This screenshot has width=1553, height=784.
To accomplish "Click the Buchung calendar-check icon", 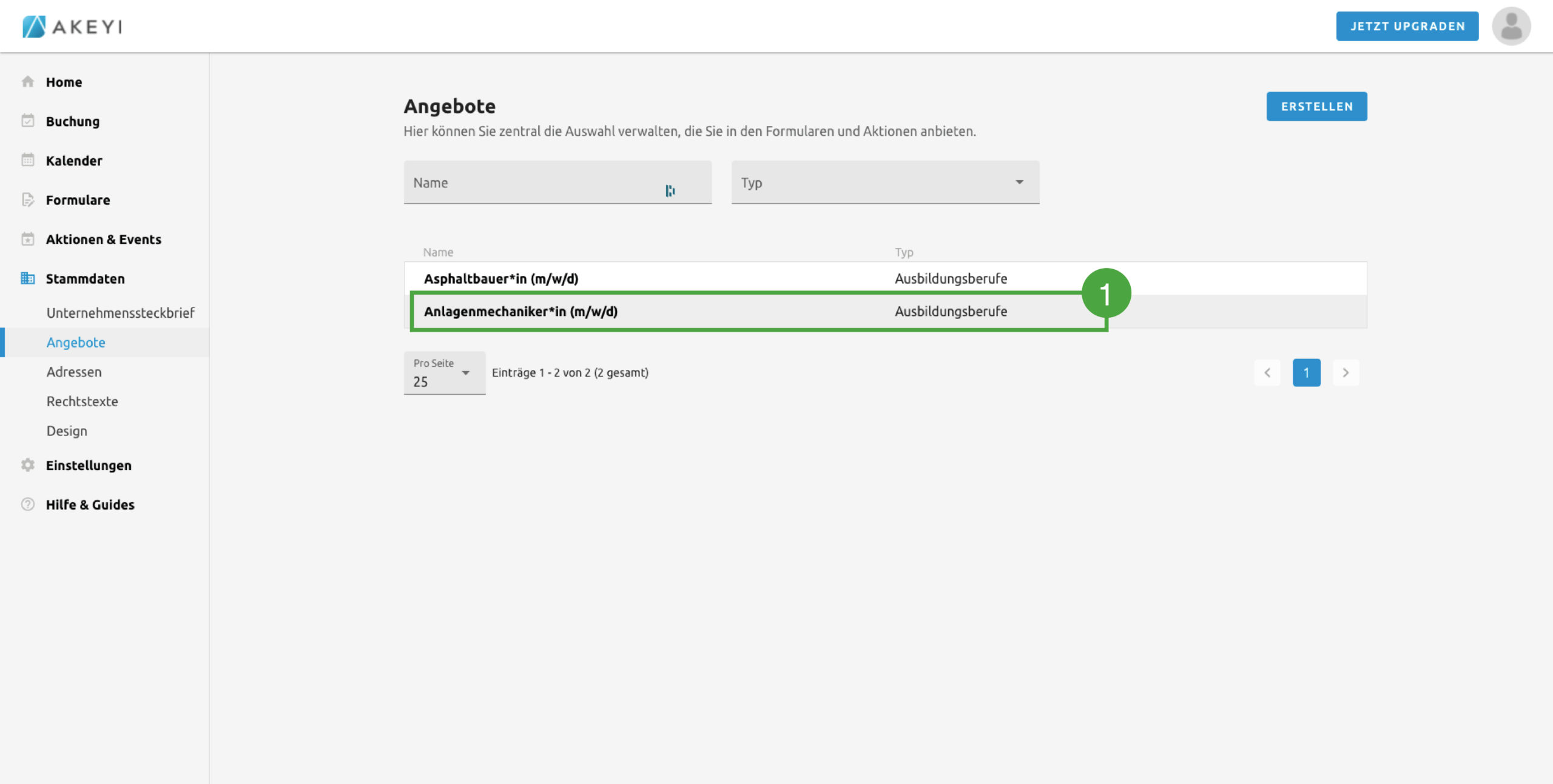I will (x=27, y=121).
